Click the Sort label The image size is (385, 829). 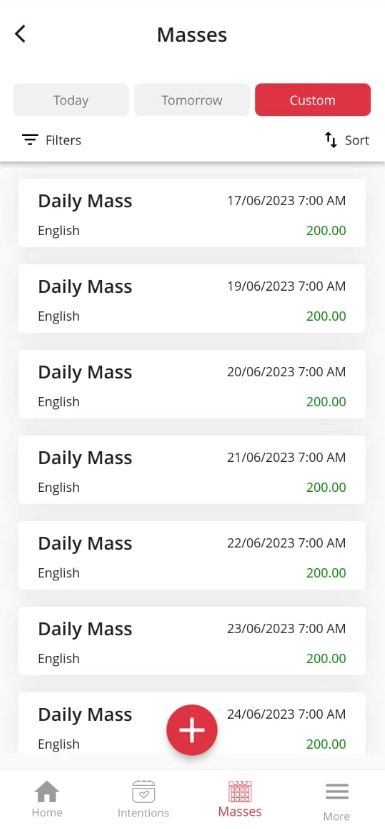pos(357,140)
